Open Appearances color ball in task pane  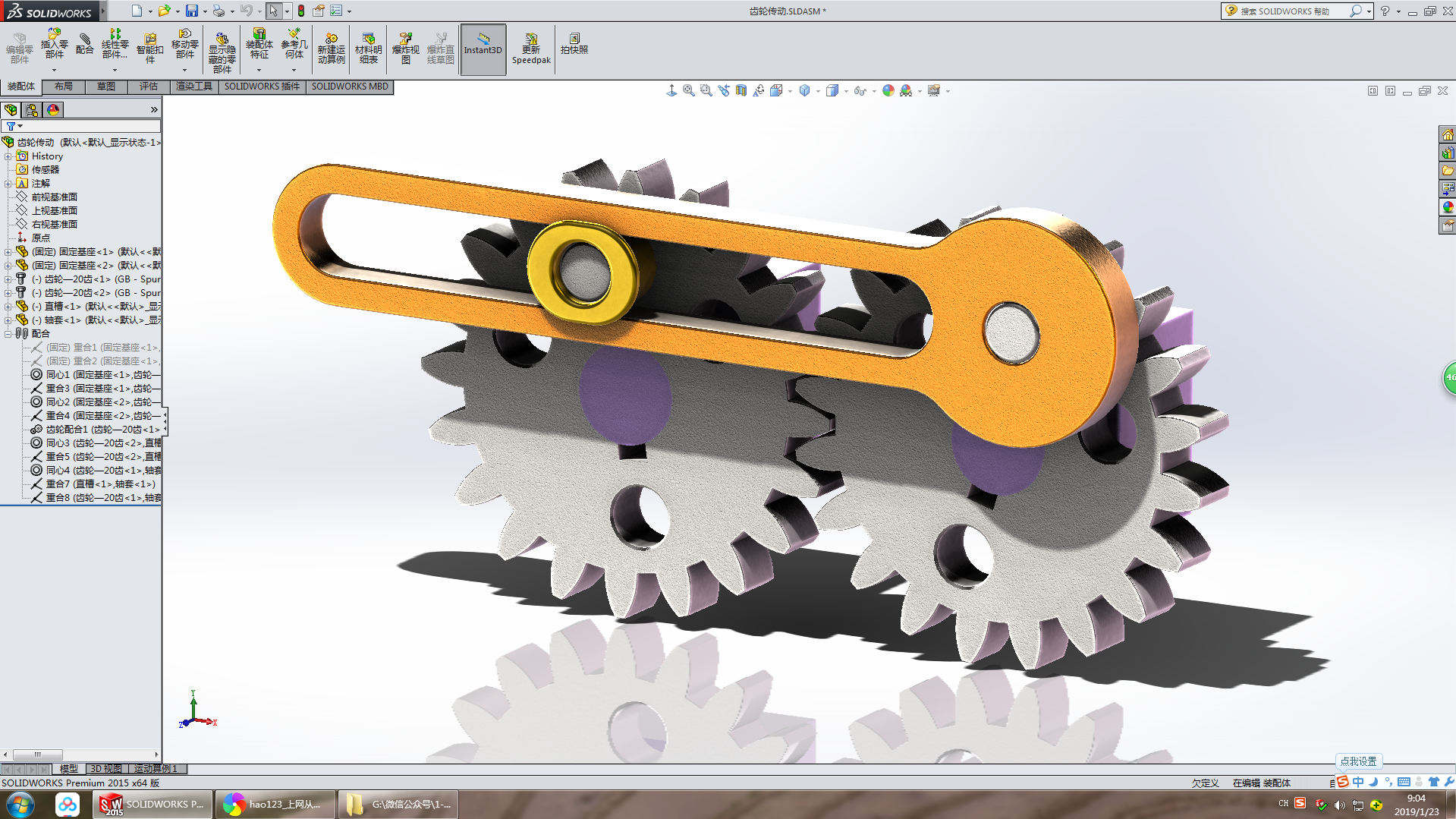tap(1448, 207)
